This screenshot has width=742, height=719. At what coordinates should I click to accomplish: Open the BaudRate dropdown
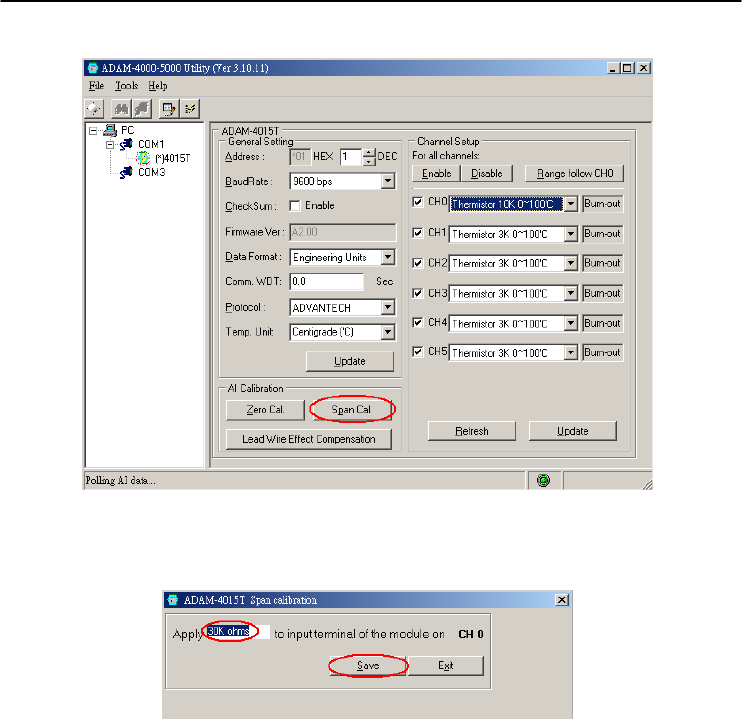pyautogui.click(x=388, y=181)
